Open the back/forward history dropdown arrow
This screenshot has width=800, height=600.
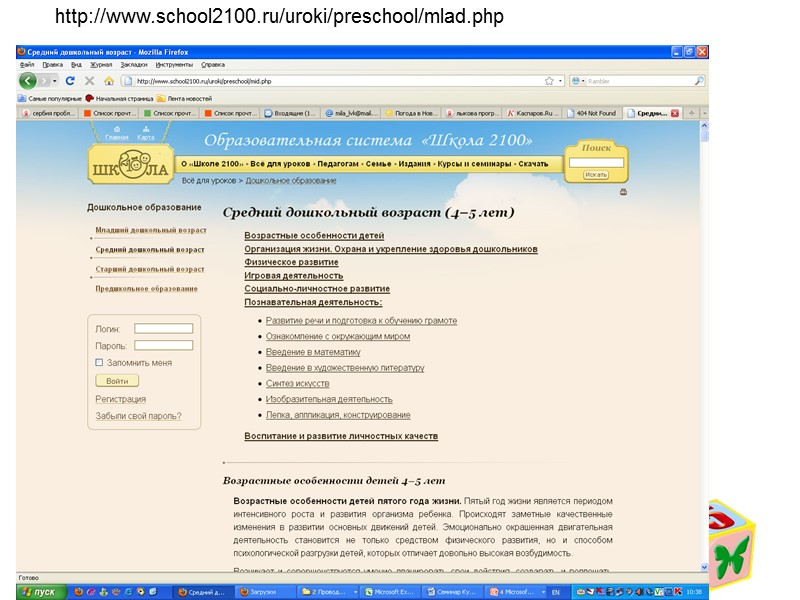55,81
